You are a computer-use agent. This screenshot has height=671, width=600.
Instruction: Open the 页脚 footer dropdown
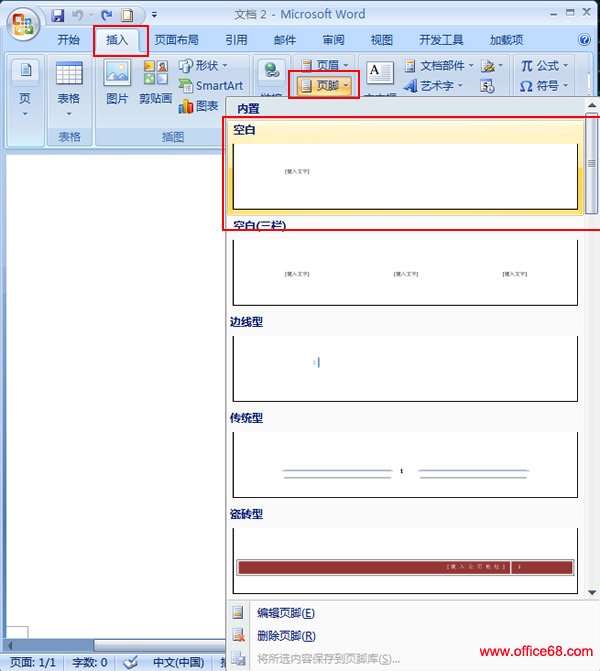[325, 86]
